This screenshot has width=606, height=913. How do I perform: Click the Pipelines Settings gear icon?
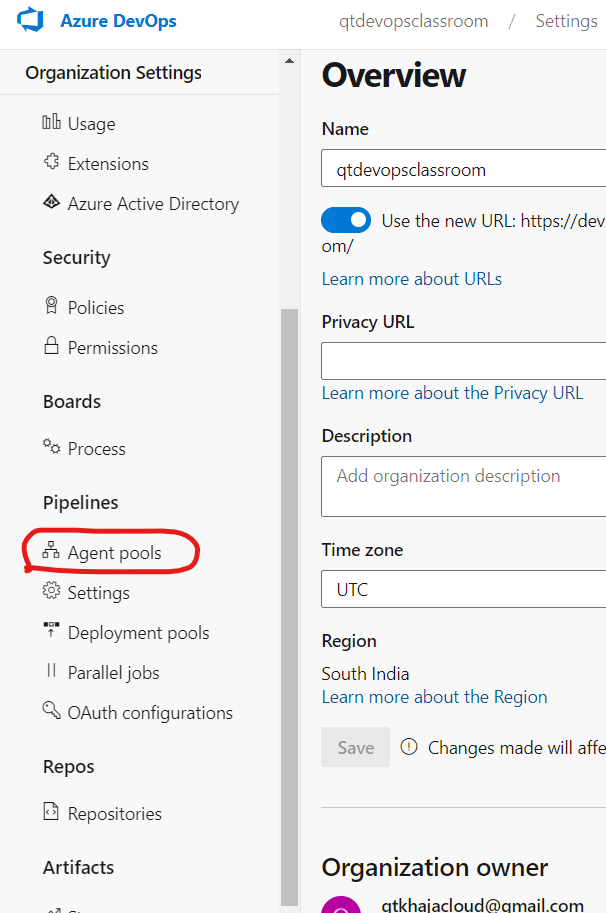(x=51, y=590)
